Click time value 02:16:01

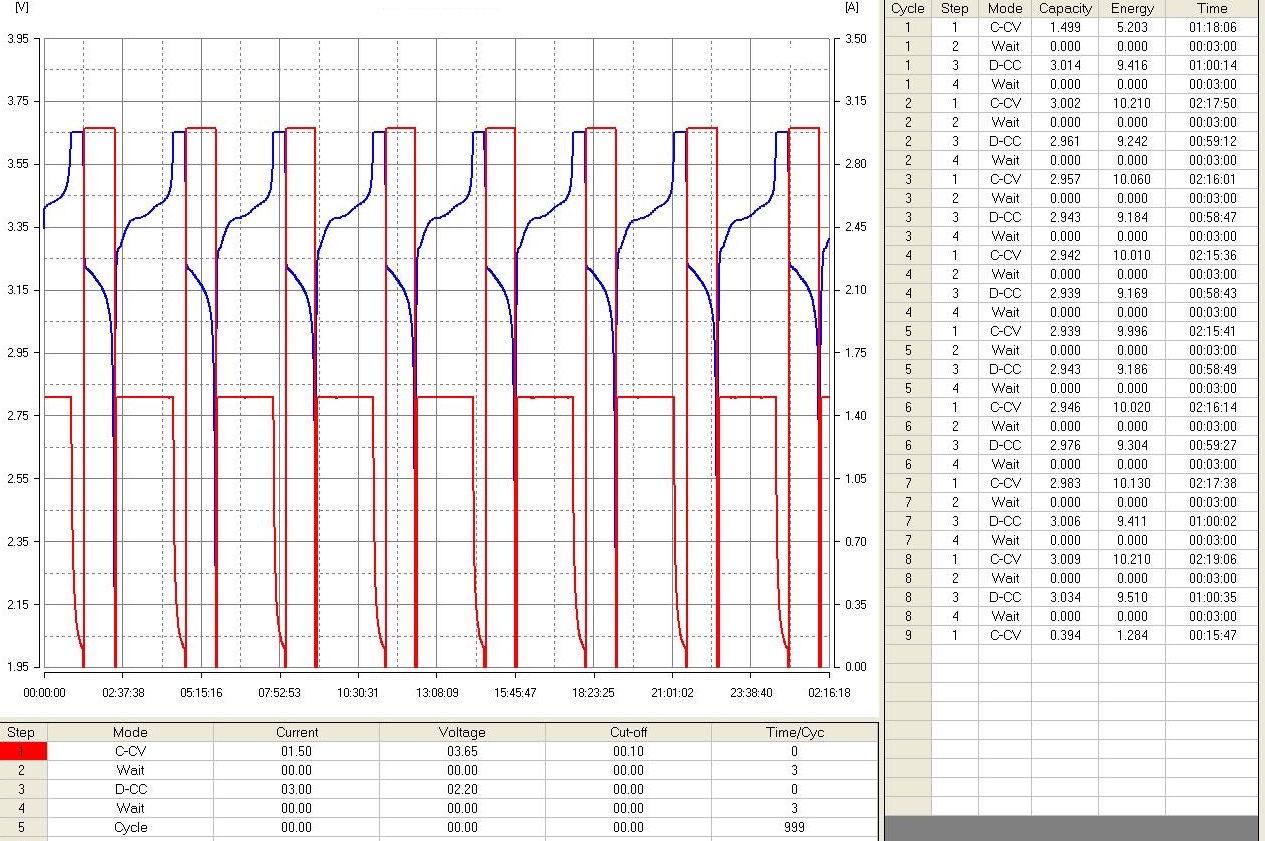[1212, 179]
